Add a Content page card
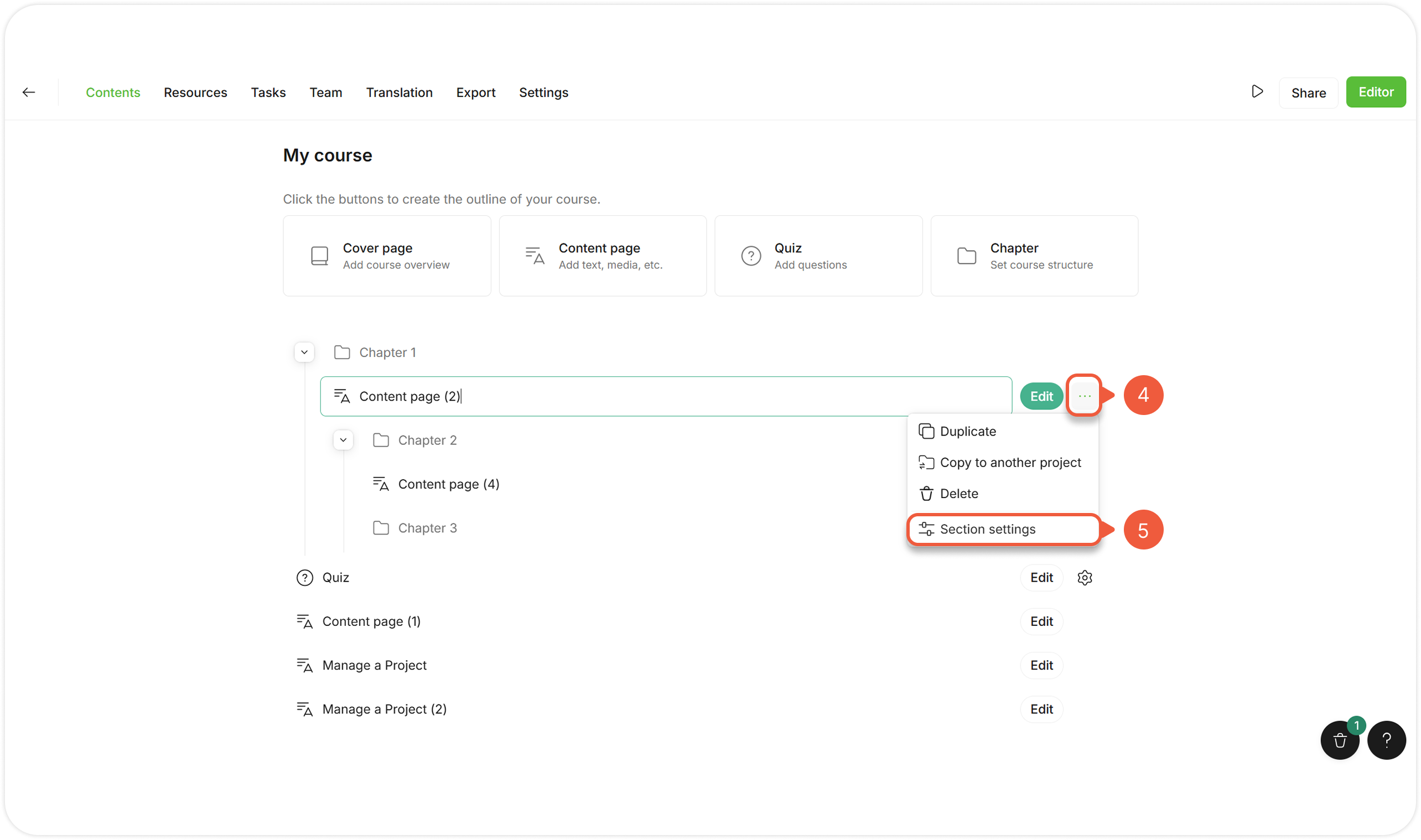The width and height of the screenshot is (1421, 840). point(602,256)
